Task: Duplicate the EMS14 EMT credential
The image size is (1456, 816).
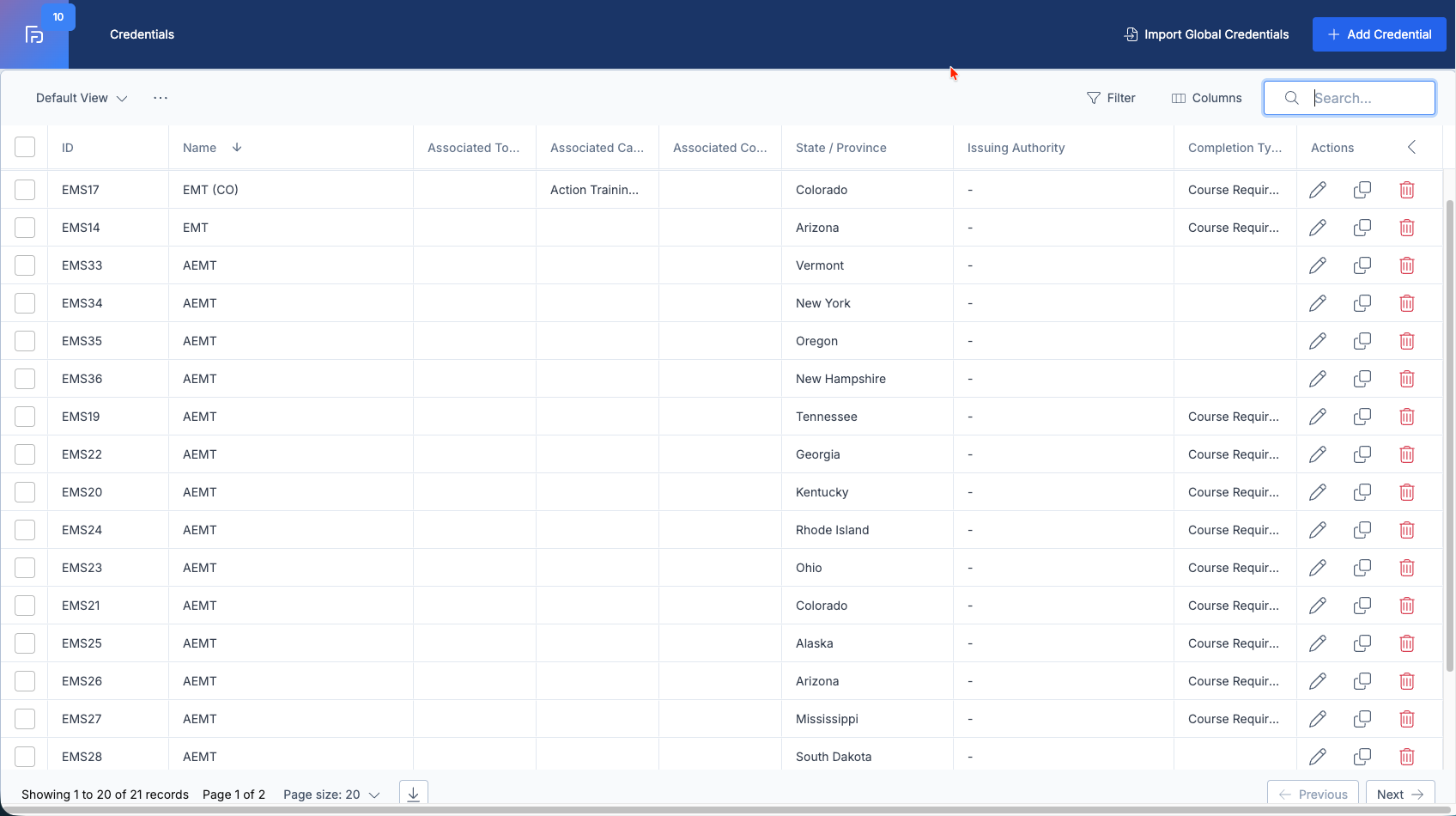Action: (1362, 228)
